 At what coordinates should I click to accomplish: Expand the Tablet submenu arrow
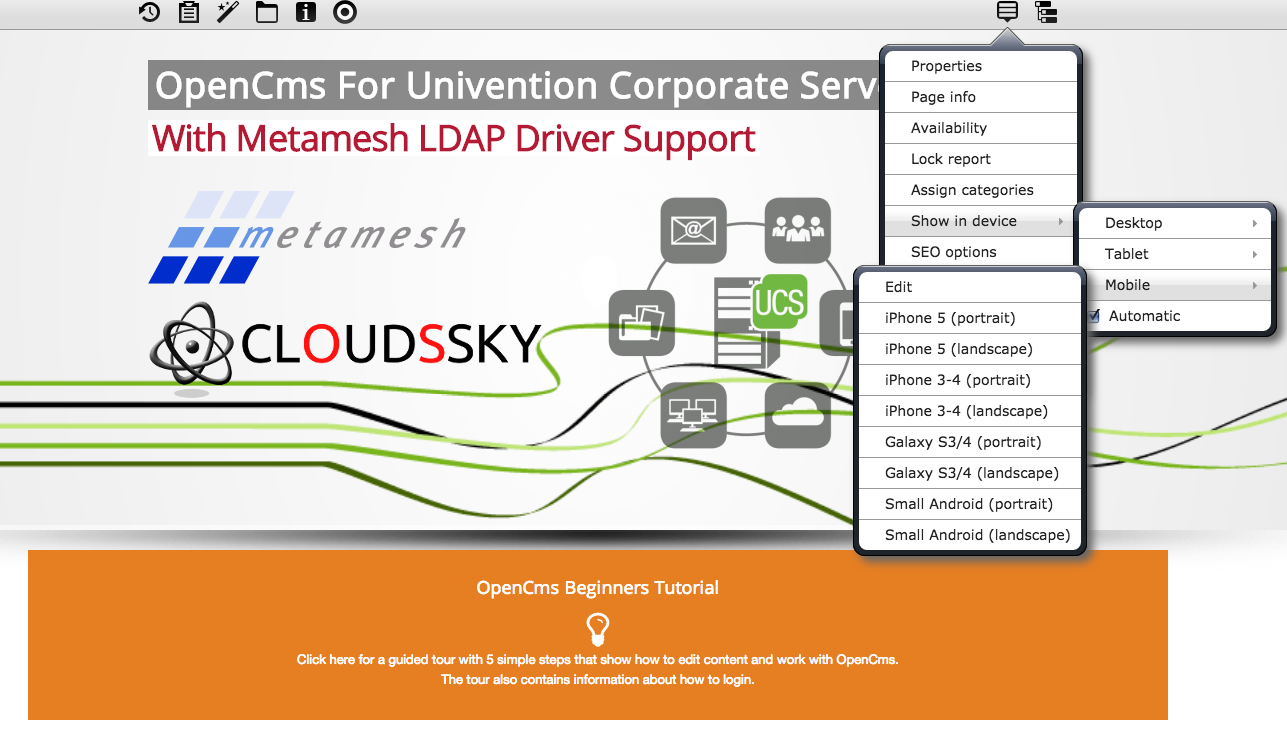coord(1255,254)
